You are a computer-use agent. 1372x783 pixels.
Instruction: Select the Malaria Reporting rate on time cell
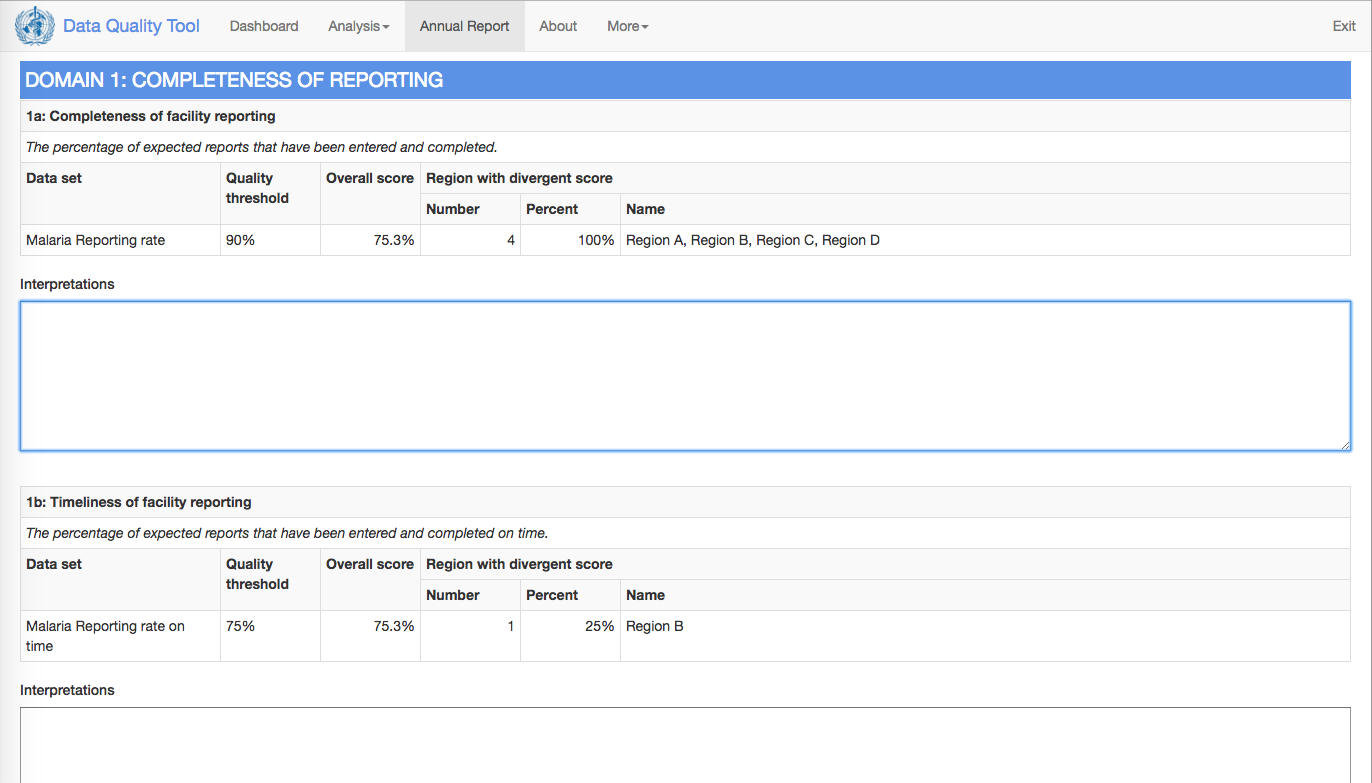pyautogui.click(x=105, y=636)
